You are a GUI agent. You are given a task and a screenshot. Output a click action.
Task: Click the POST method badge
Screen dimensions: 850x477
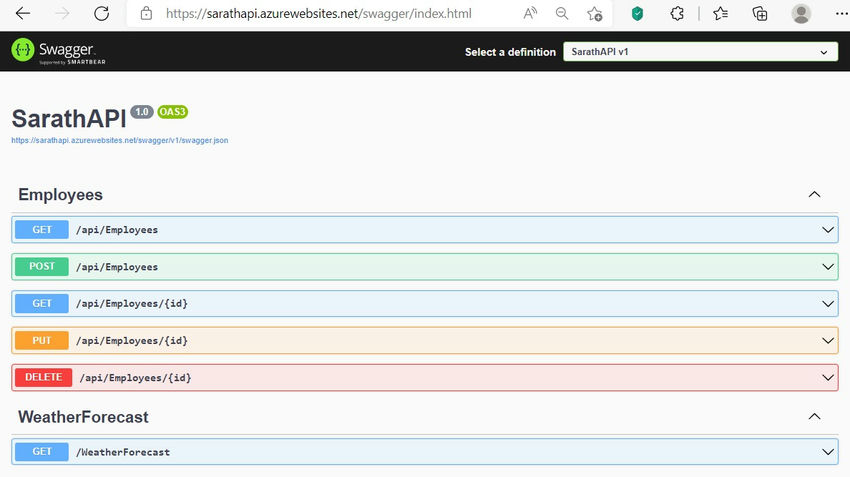click(42, 267)
